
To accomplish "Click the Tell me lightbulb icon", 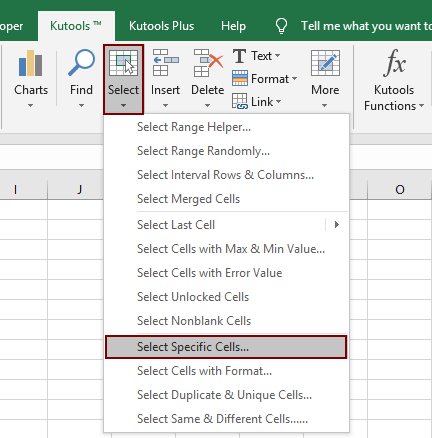I will [281, 26].
